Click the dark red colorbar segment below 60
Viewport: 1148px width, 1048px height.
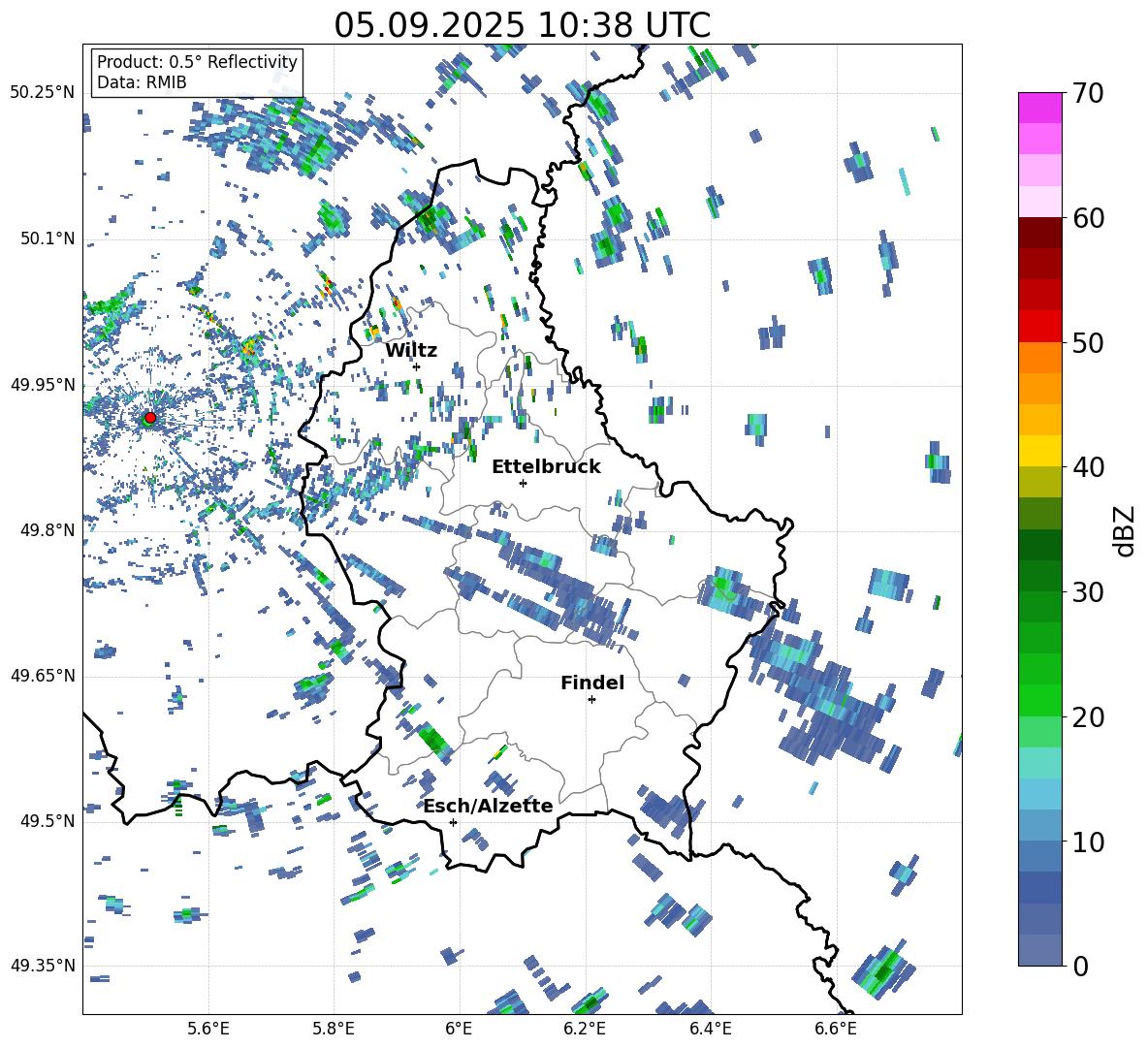click(x=1039, y=233)
